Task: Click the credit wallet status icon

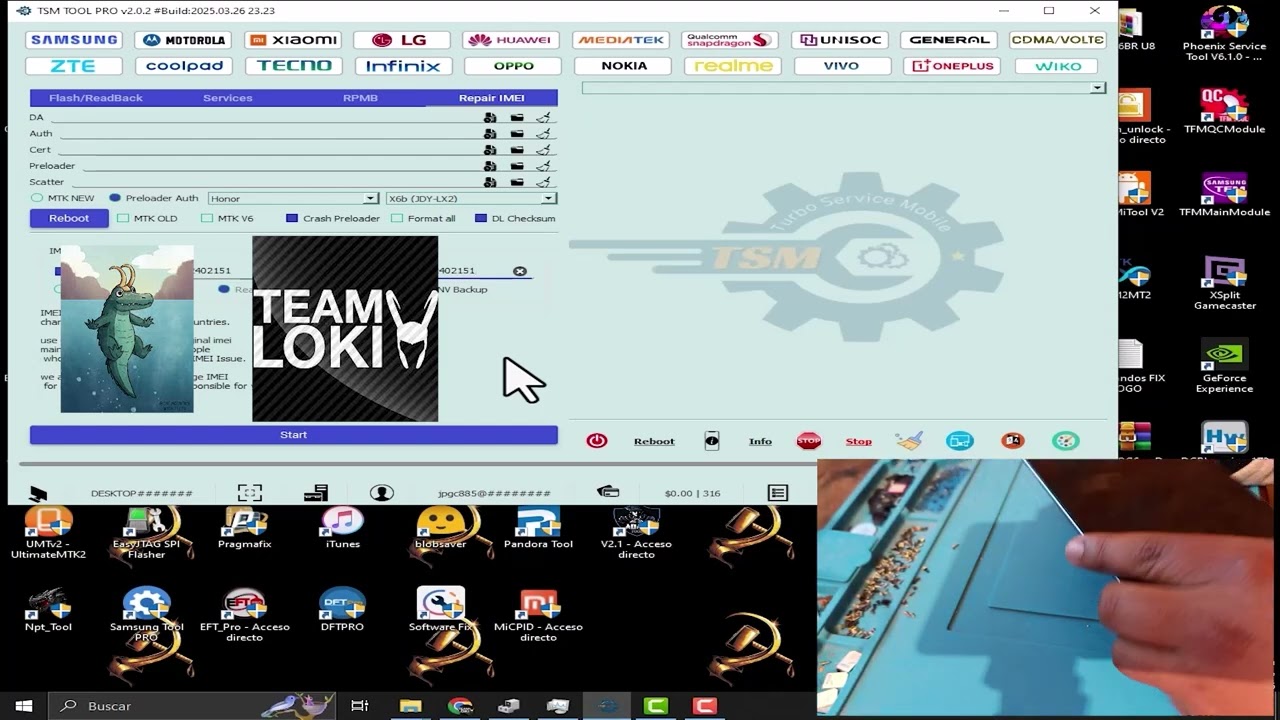Action: point(608,492)
